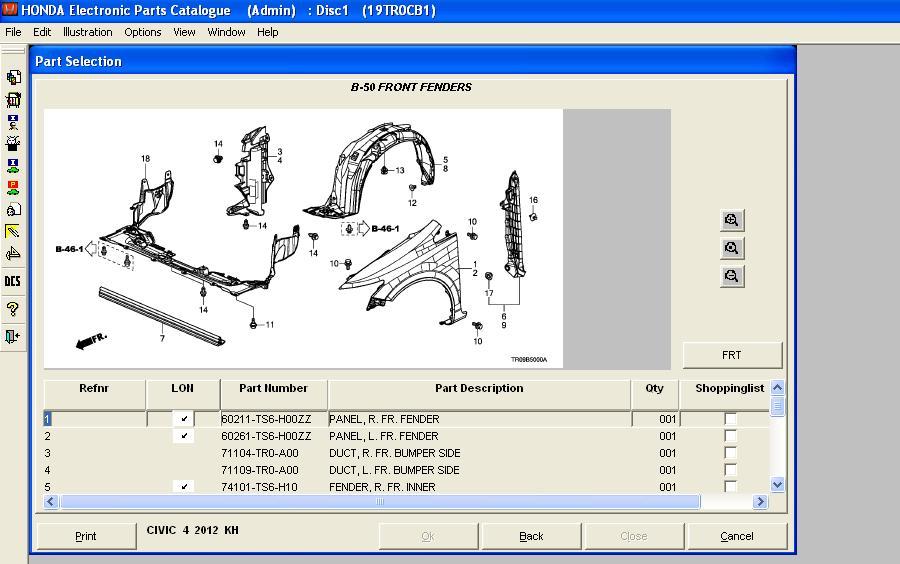Image resolution: width=900 pixels, height=564 pixels.
Task: Click the horizontal scrollbar left arrow
Action: click(51, 501)
